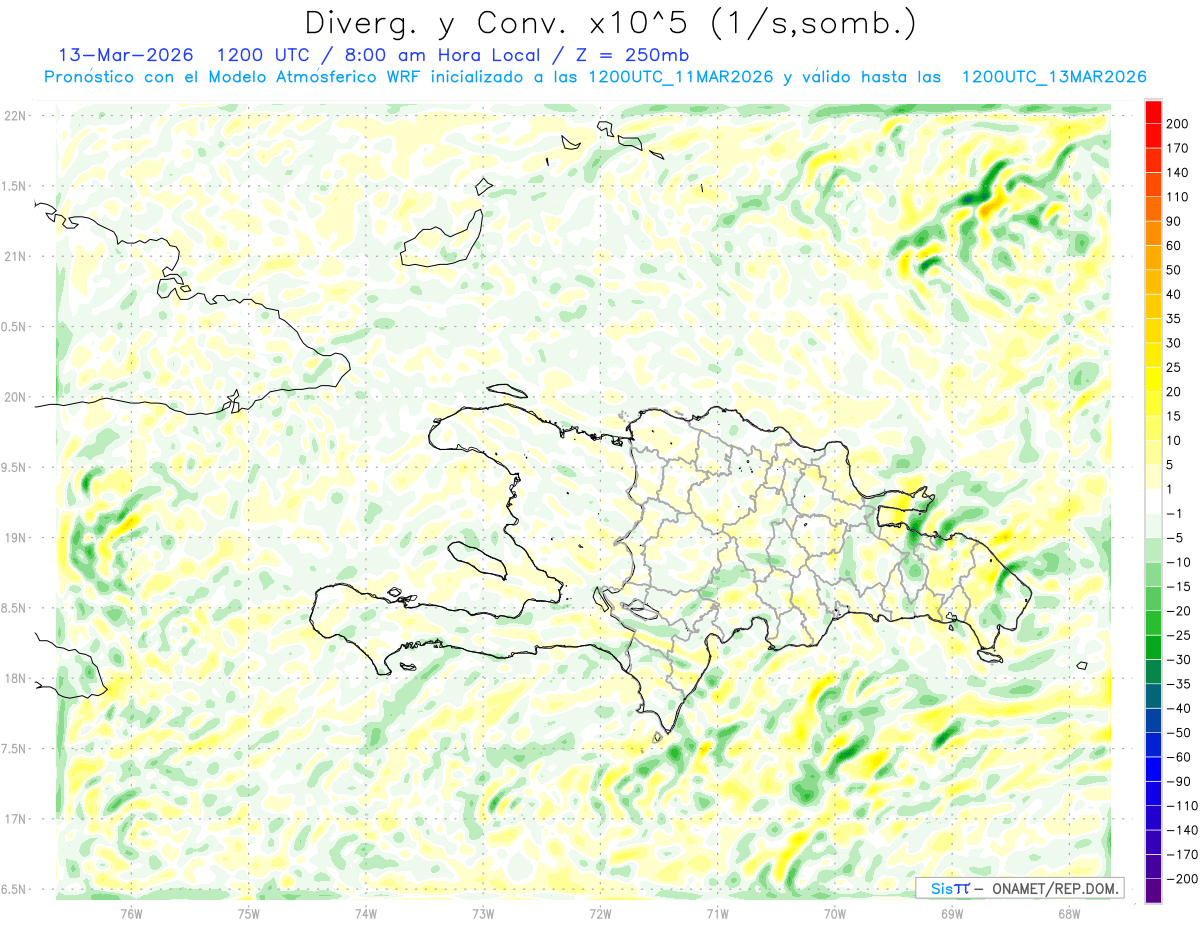Click the positive 15 value on color scale
The image size is (1200, 927).
pos(1174,416)
